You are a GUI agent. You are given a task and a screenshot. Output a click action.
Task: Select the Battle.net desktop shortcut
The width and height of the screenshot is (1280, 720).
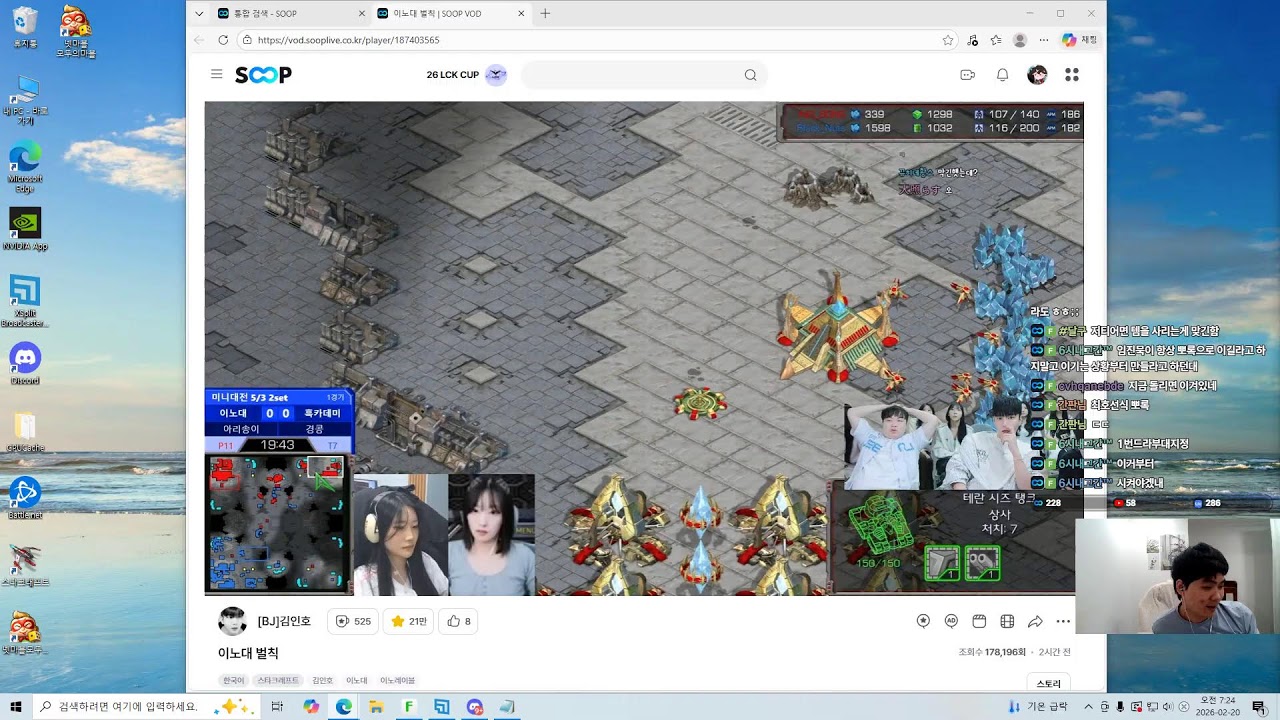(x=25, y=498)
